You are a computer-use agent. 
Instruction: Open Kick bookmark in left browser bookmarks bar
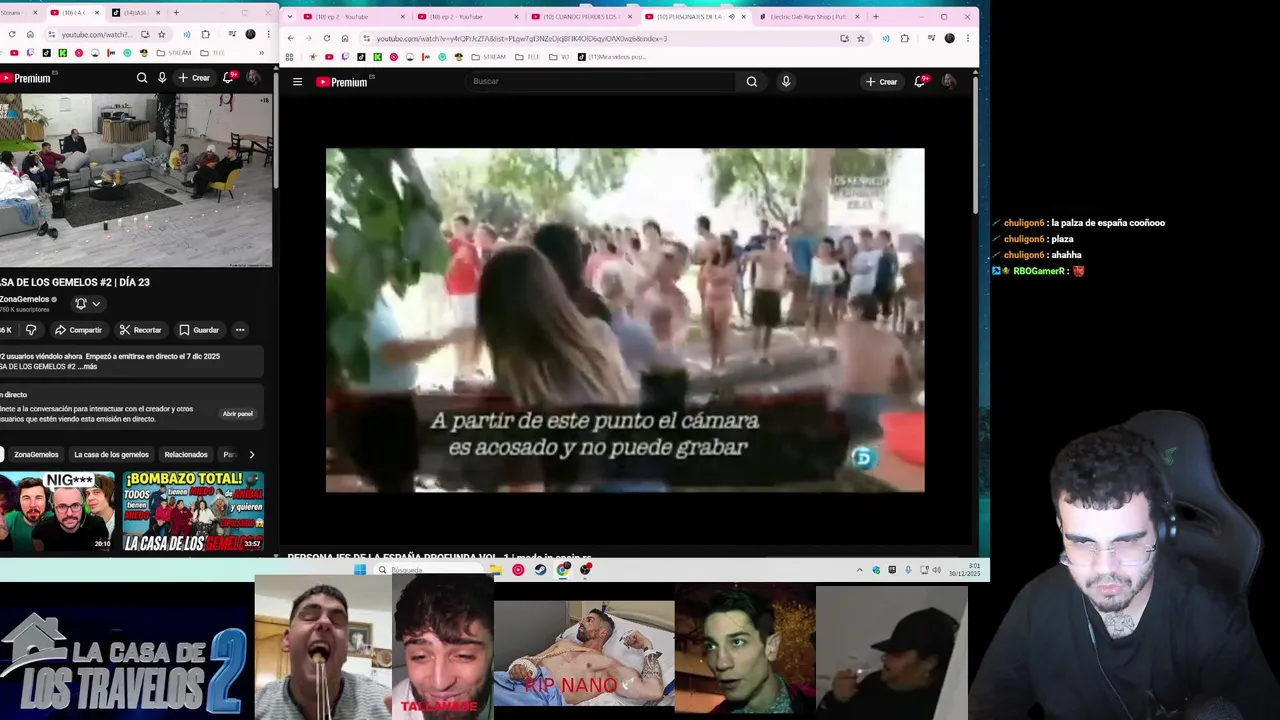click(63, 53)
